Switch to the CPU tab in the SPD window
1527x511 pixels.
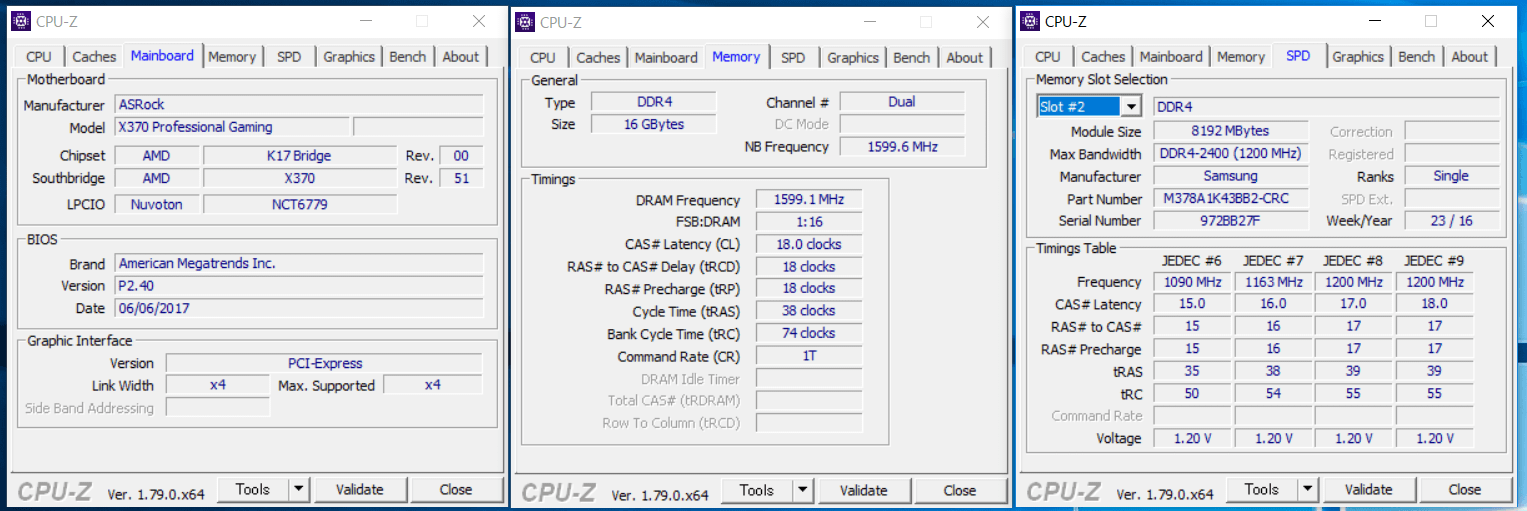pyautogui.click(x=1048, y=57)
